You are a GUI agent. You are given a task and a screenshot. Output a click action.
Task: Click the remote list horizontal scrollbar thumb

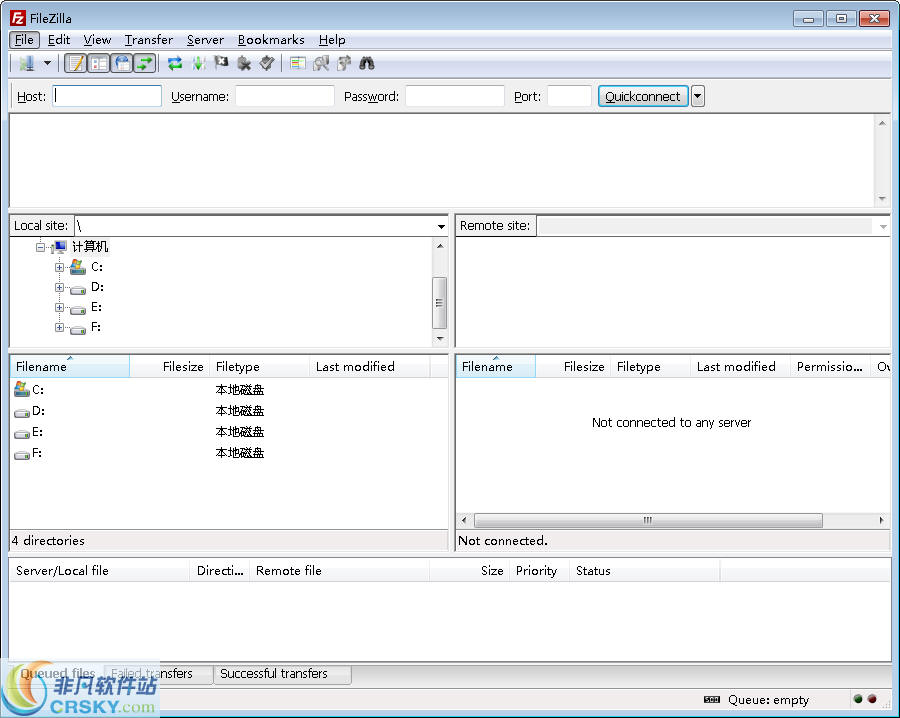(648, 521)
